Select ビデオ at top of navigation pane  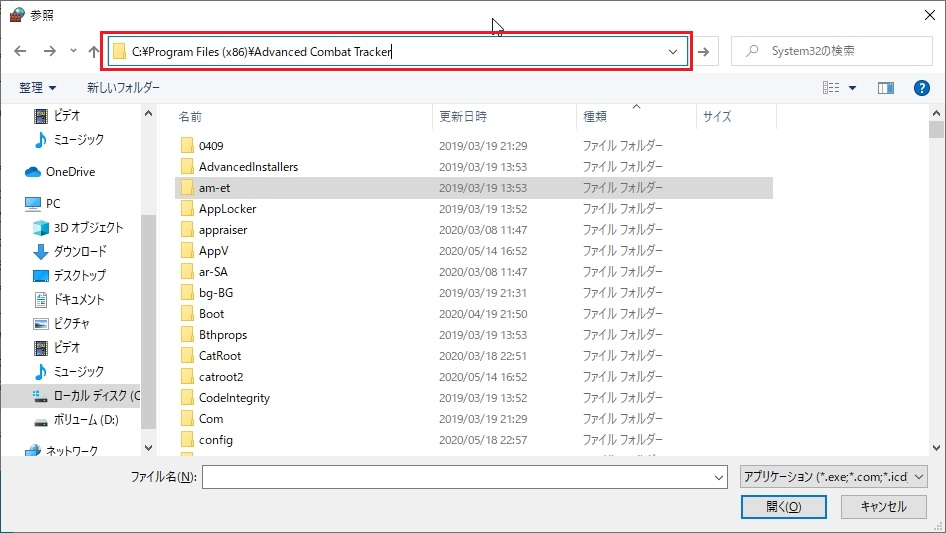click(x=57, y=115)
